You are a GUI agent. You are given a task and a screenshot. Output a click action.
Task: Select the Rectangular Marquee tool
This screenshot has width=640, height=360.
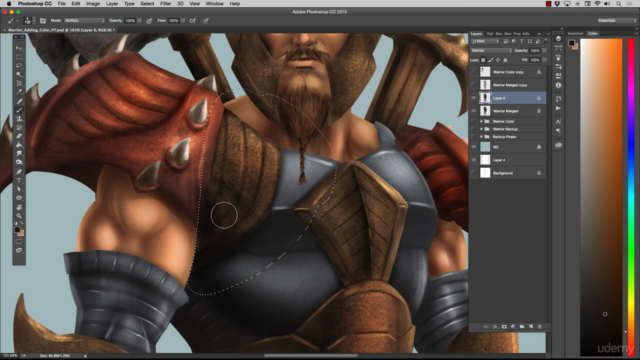coord(19,57)
